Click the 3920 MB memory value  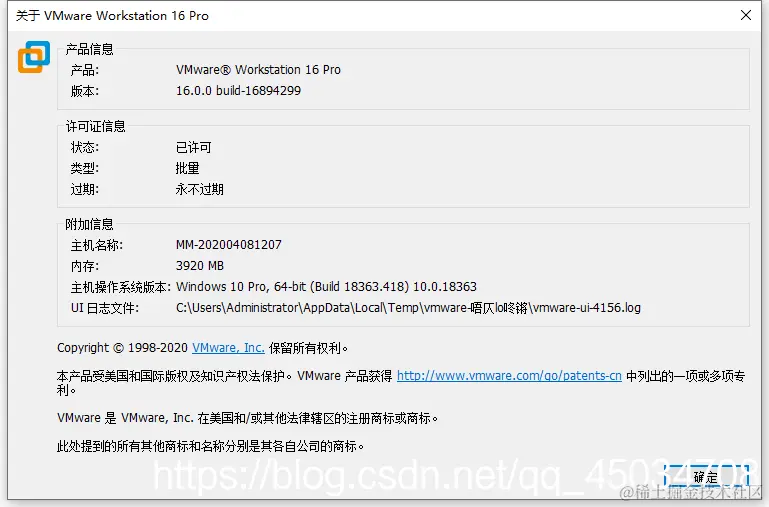200,266
